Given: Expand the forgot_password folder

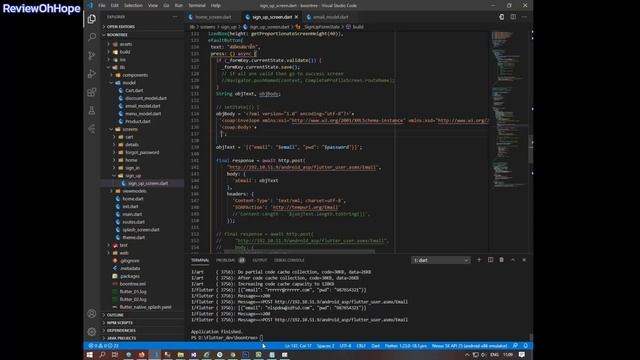Looking at the screenshot, I should coord(142,152).
